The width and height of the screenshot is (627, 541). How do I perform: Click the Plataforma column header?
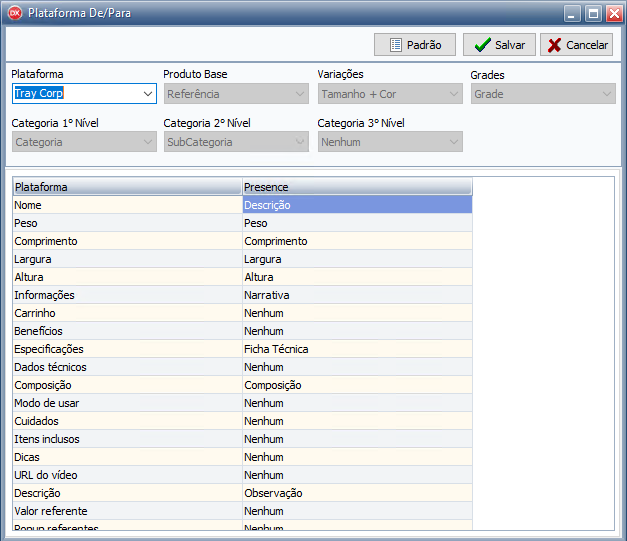[x=128, y=187]
